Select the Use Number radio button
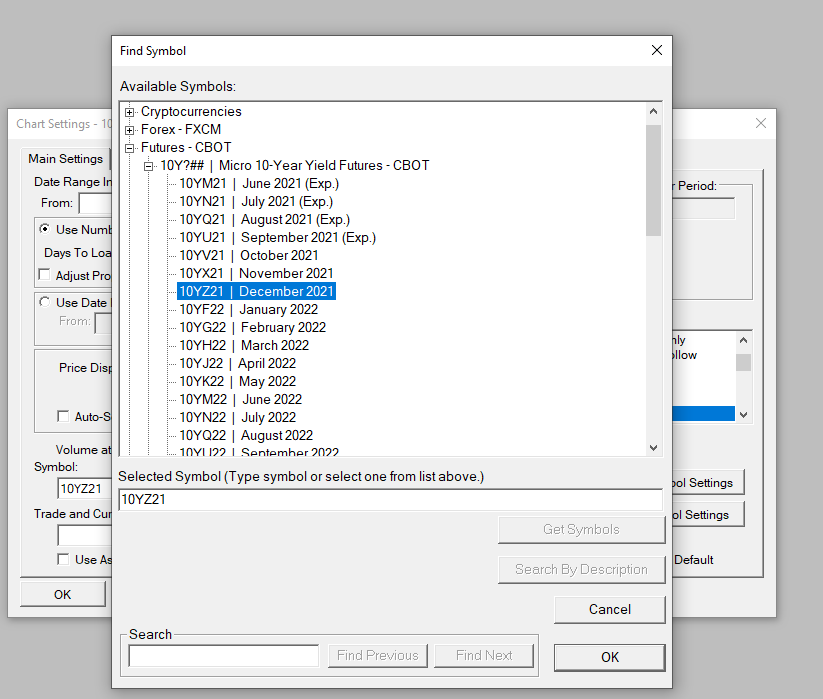The image size is (823, 699). 45,229
